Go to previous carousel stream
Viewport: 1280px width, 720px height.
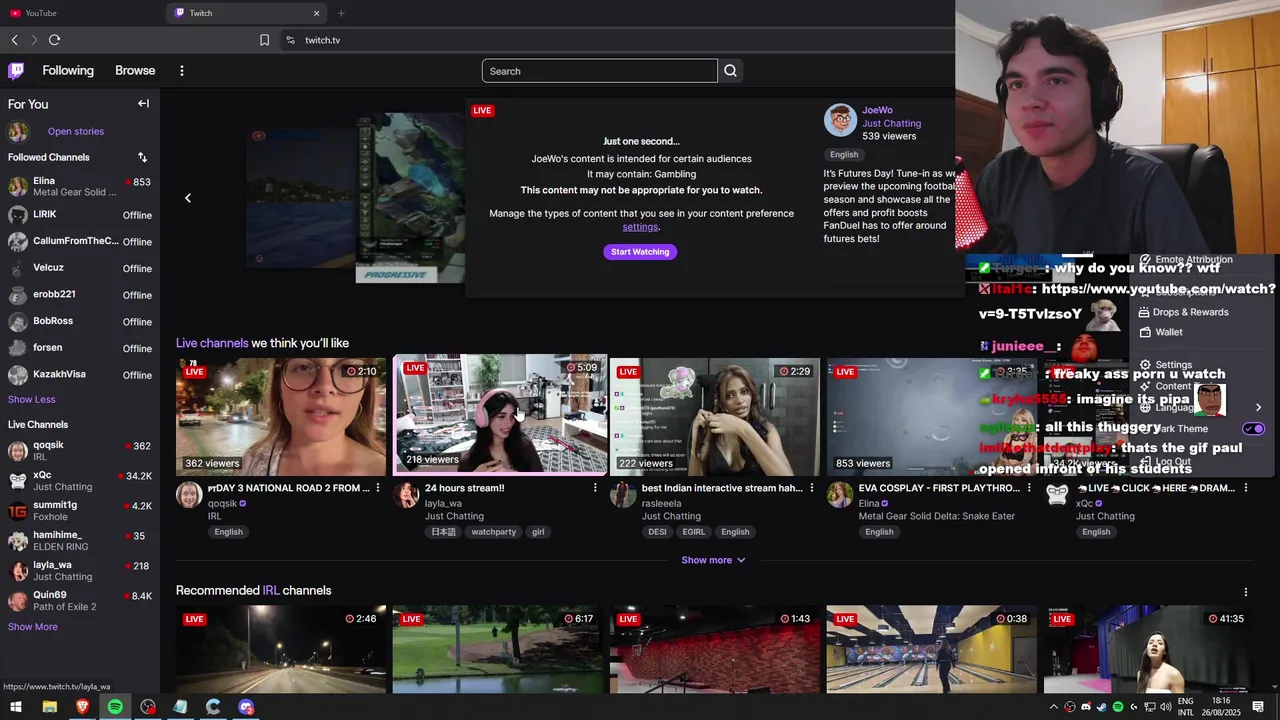187,198
